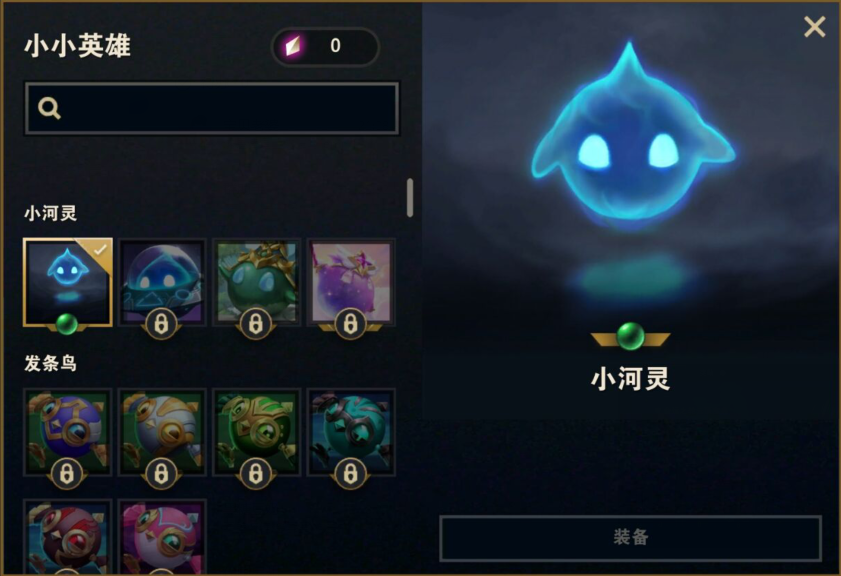Select the purple pink River Sprite variant
Viewport: 841px width, 576px height.
click(x=351, y=282)
